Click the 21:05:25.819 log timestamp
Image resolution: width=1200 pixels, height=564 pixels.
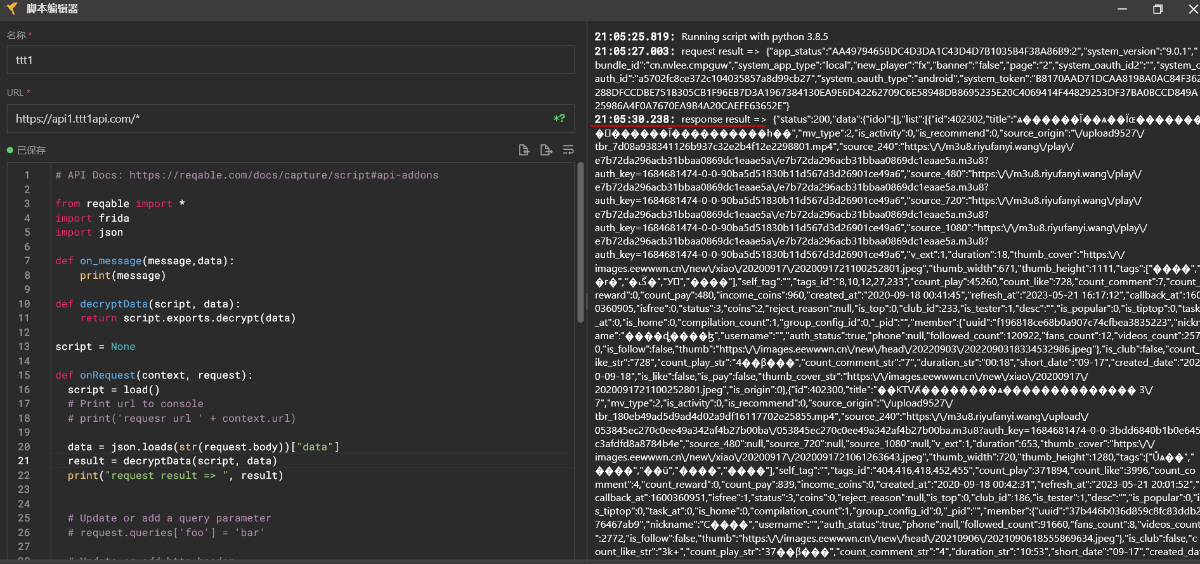pyautogui.click(x=634, y=36)
